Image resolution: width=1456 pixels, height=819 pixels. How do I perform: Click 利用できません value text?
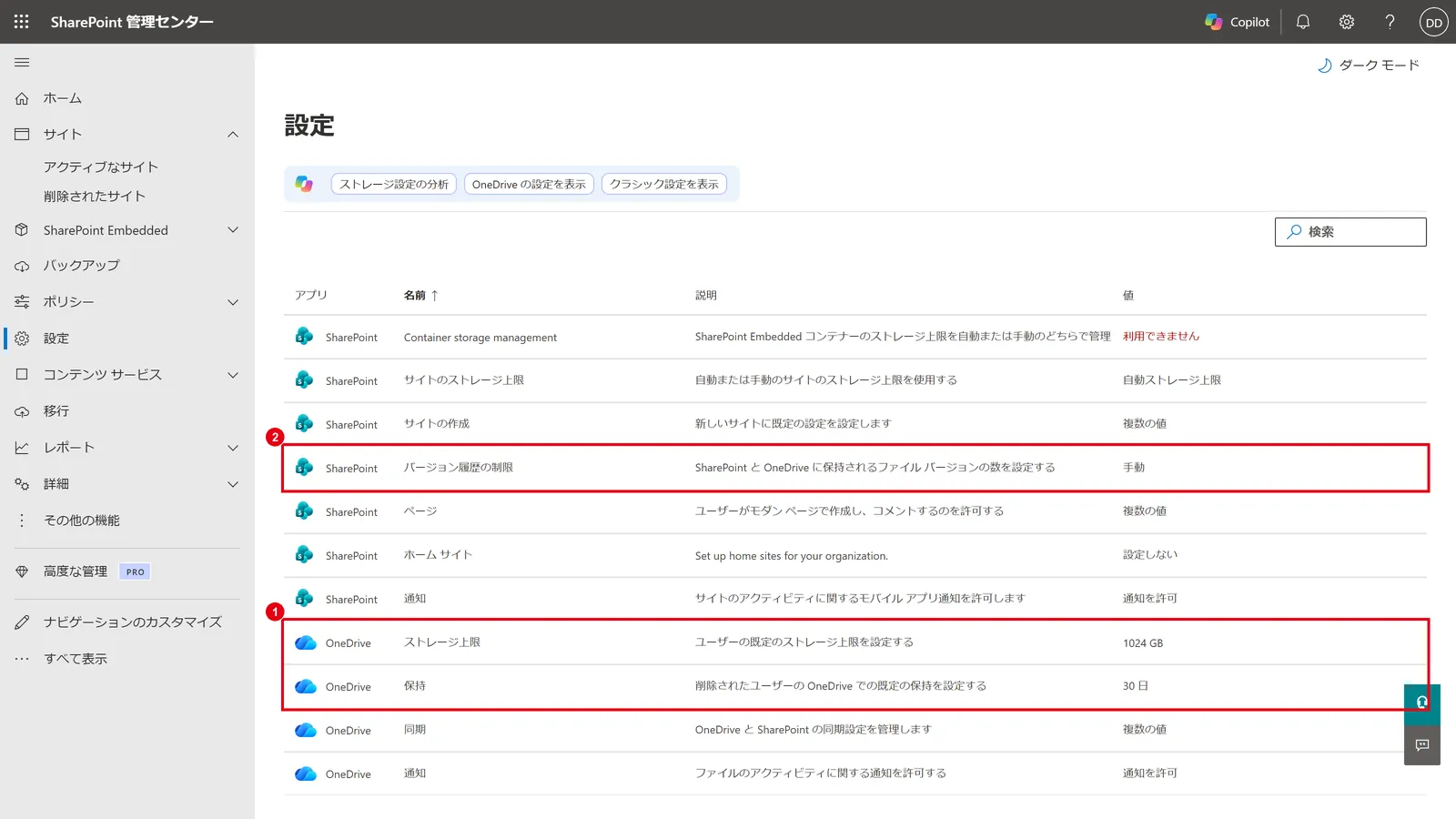pyautogui.click(x=1161, y=337)
